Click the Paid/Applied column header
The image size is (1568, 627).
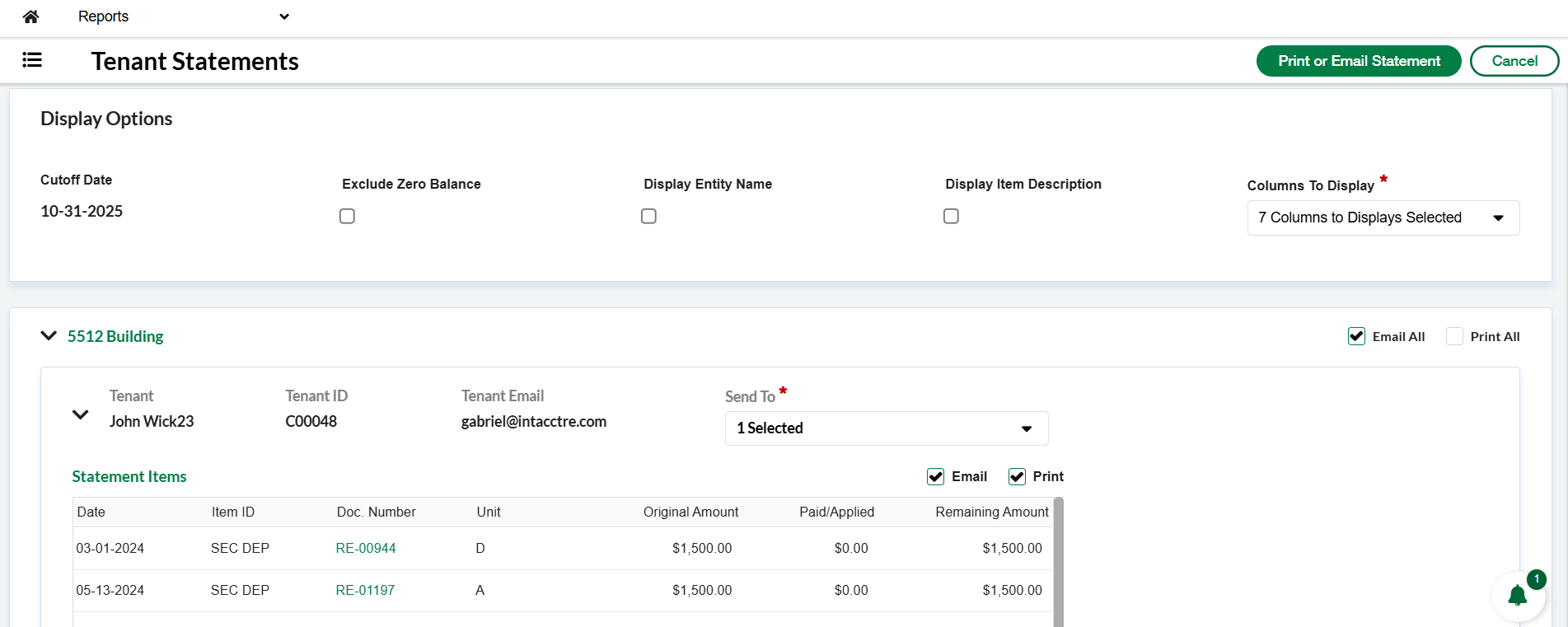[836, 512]
